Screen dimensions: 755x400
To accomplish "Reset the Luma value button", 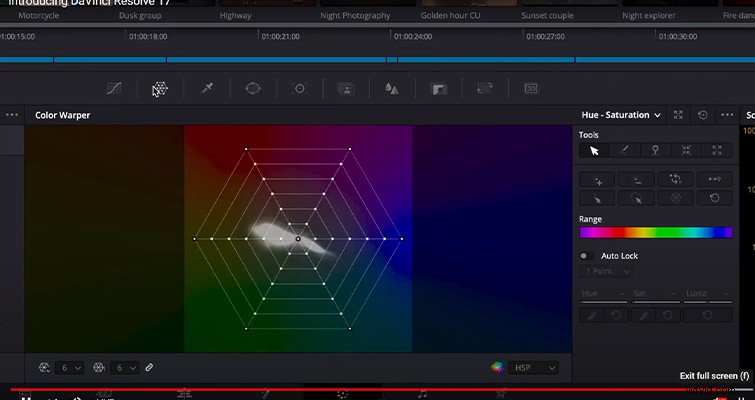I will pyautogui.click(x=708, y=315).
